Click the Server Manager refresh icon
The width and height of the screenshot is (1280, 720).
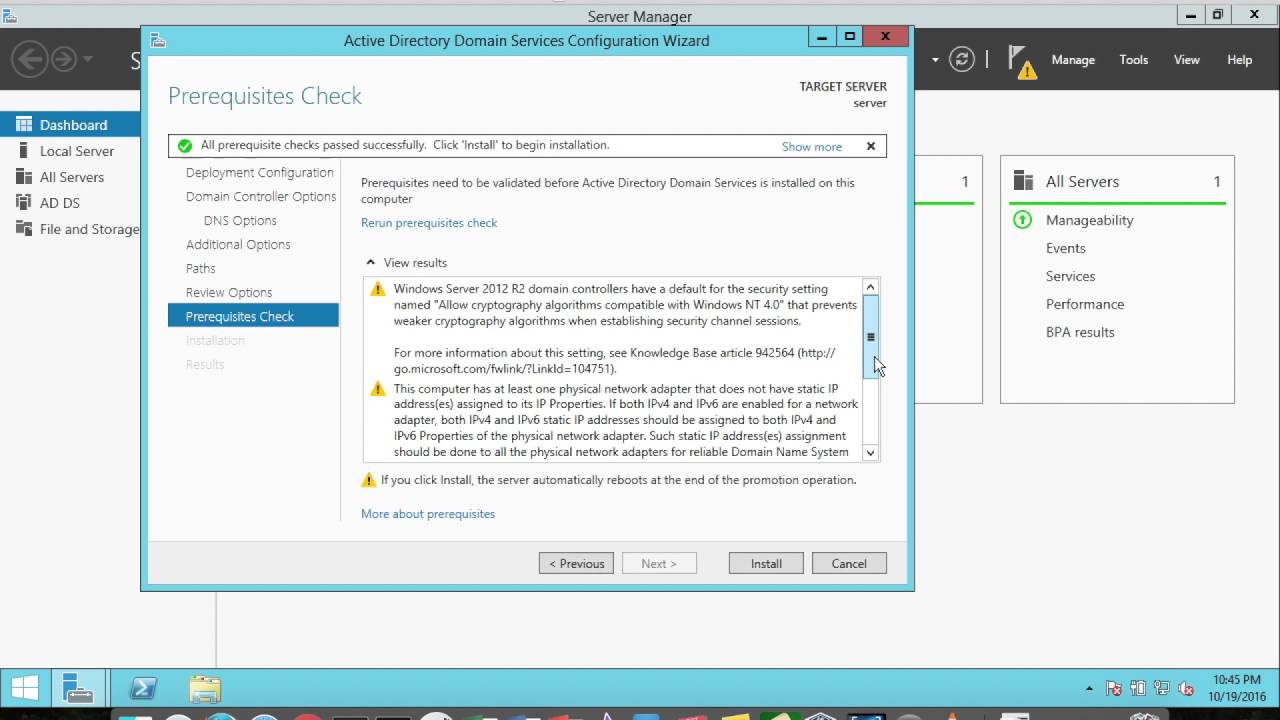pos(961,60)
